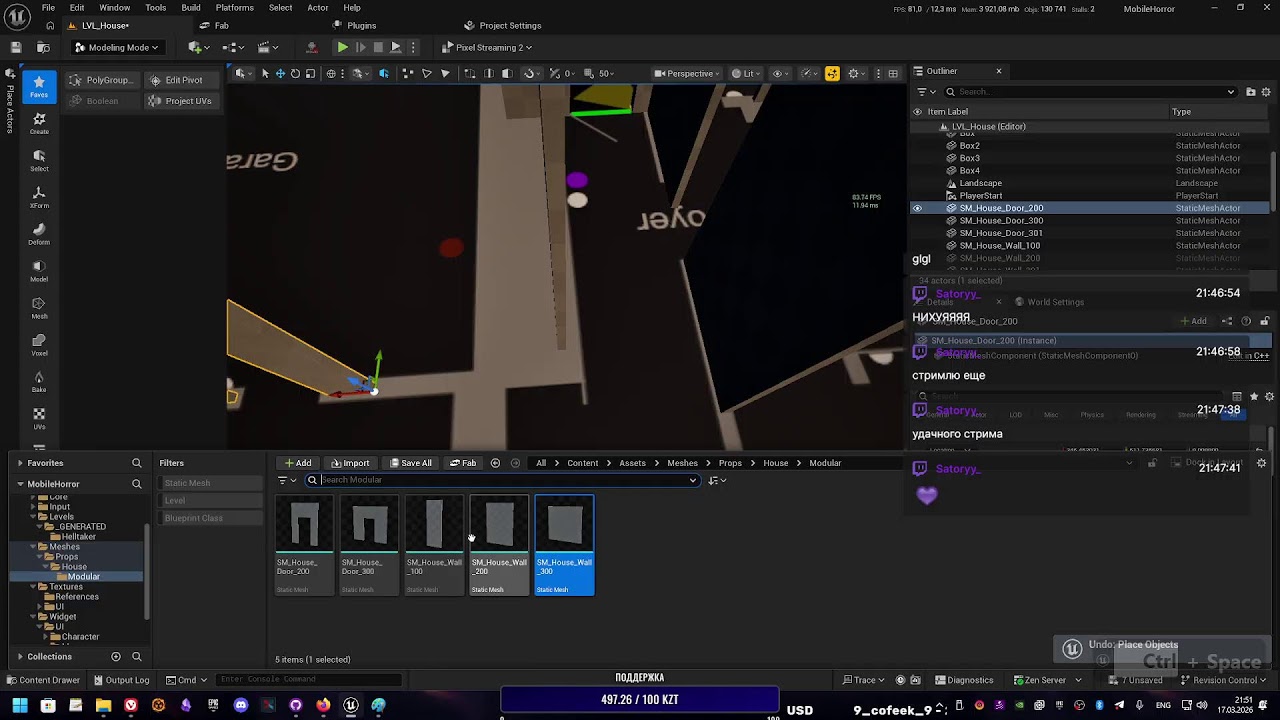Select the scale gizmo tool in viewport
The height and width of the screenshot is (720, 1280).
click(x=310, y=73)
